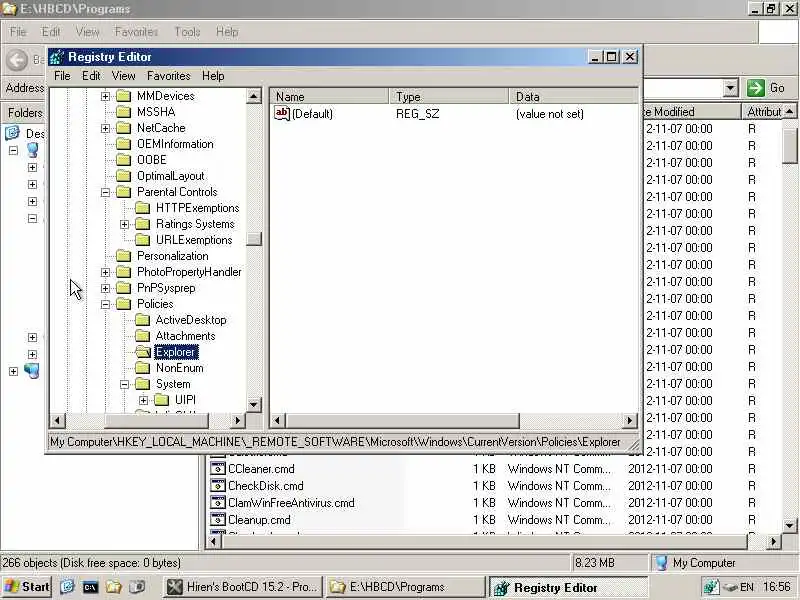This screenshot has width=800, height=600.
Task: Click Cleanup.cmd file icon
Action: point(218,520)
